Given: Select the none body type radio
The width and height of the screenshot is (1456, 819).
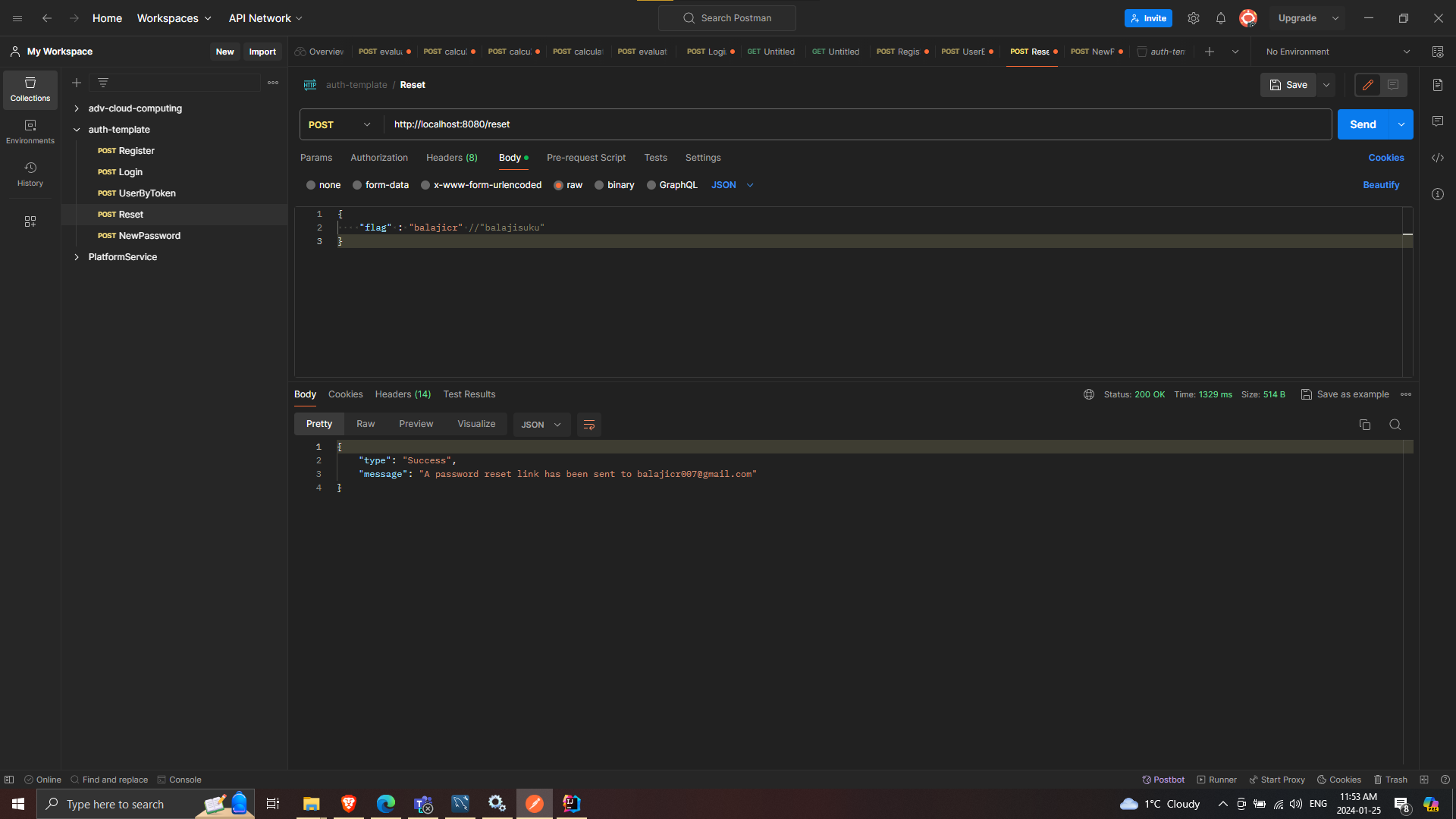Looking at the screenshot, I should [311, 185].
